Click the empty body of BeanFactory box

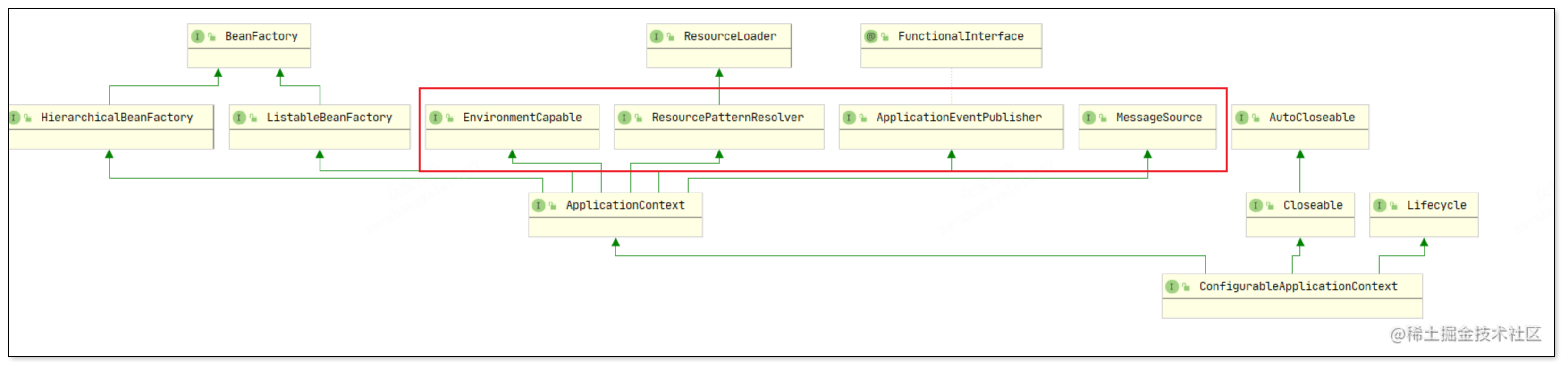pyautogui.click(x=249, y=59)
